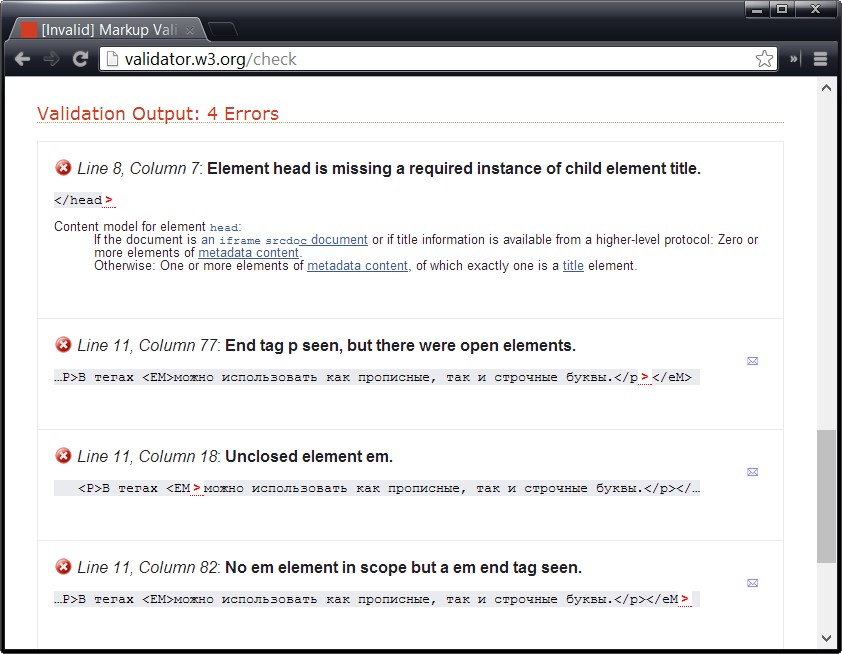Click the envelope icon for Line 11, Column 82 error
842x654 pixels.
752,583
